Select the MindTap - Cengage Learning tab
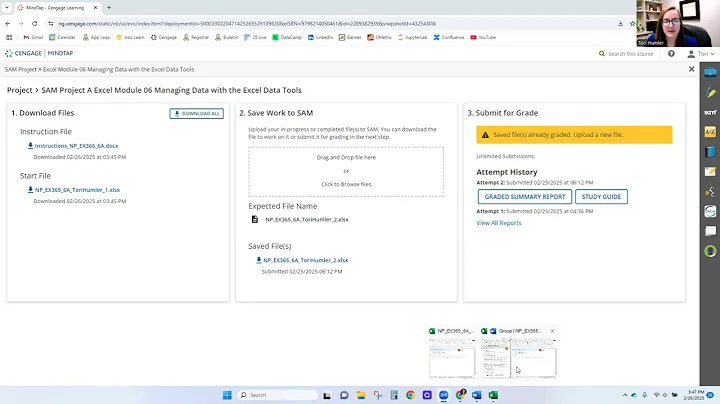Image resolution: width=720 pixels, height=404 pixels. [57, 8]
